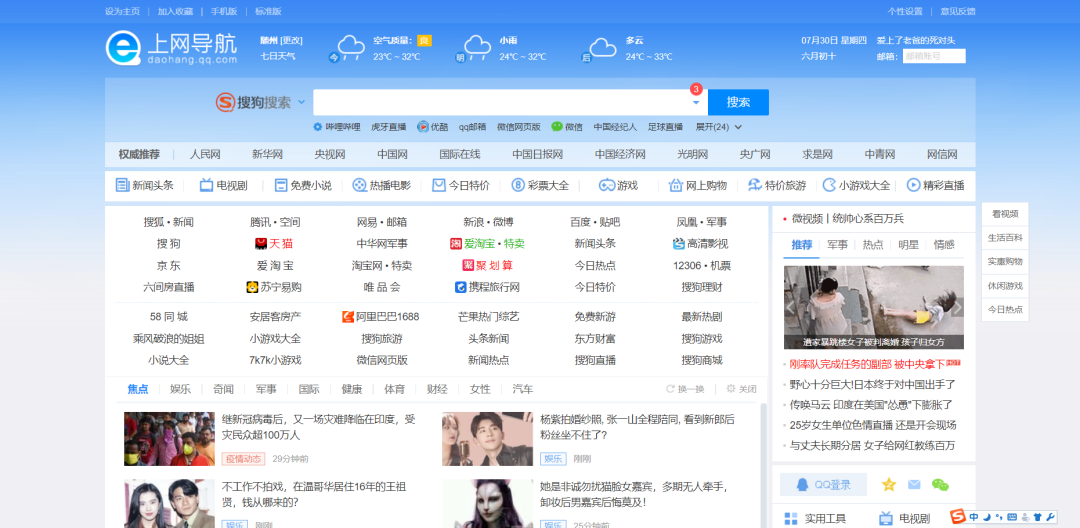Click the 搜索 button

(x=738, y=103)
